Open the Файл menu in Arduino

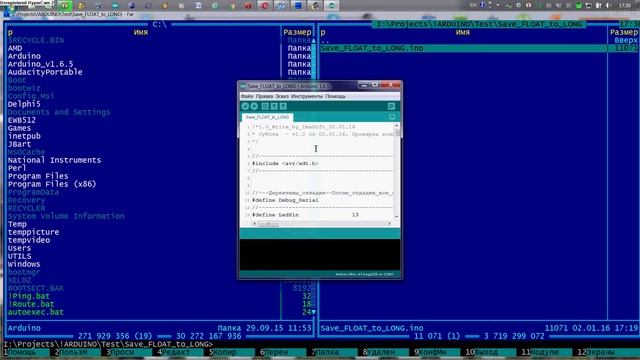pos(247,96)
